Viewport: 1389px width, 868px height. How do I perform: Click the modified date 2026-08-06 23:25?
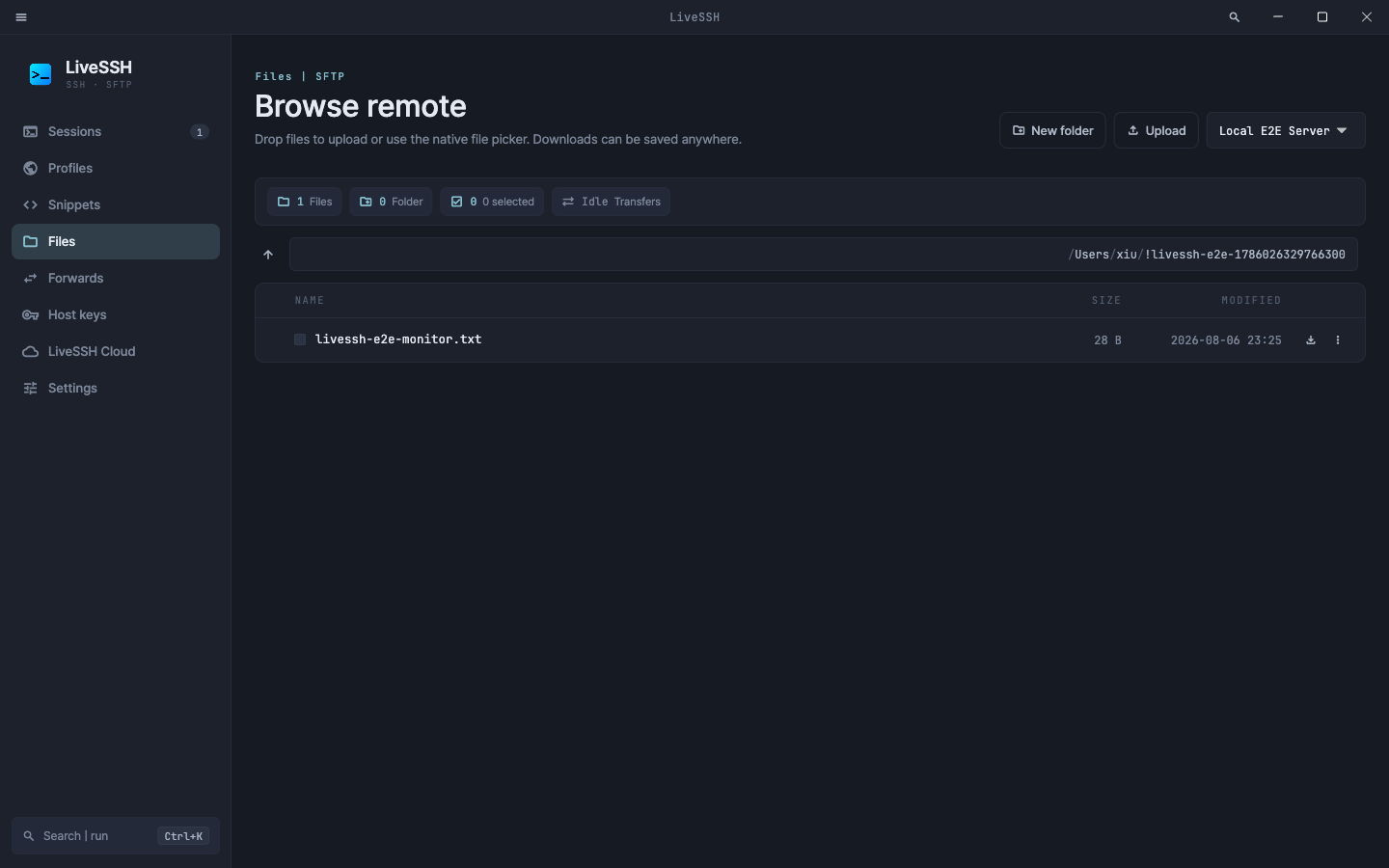pos(1226,340)
